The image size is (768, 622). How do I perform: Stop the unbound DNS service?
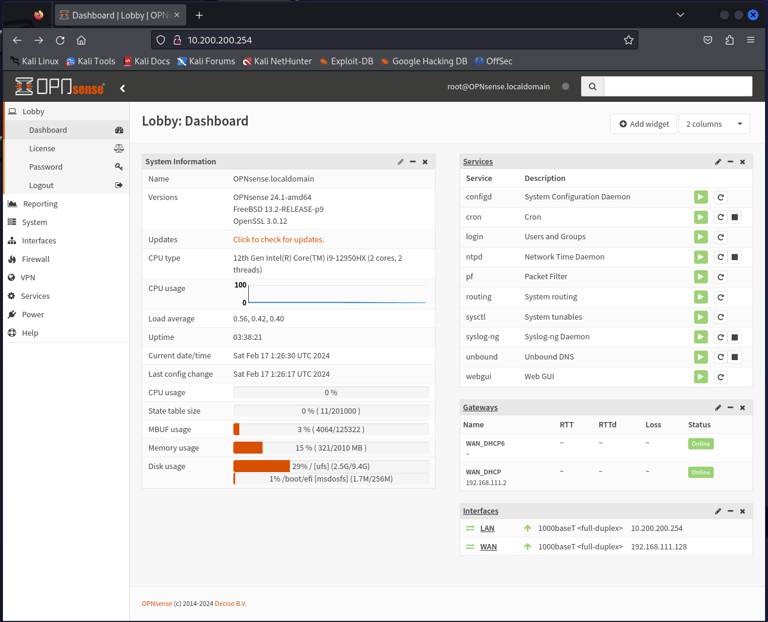[x=734, y=357]
